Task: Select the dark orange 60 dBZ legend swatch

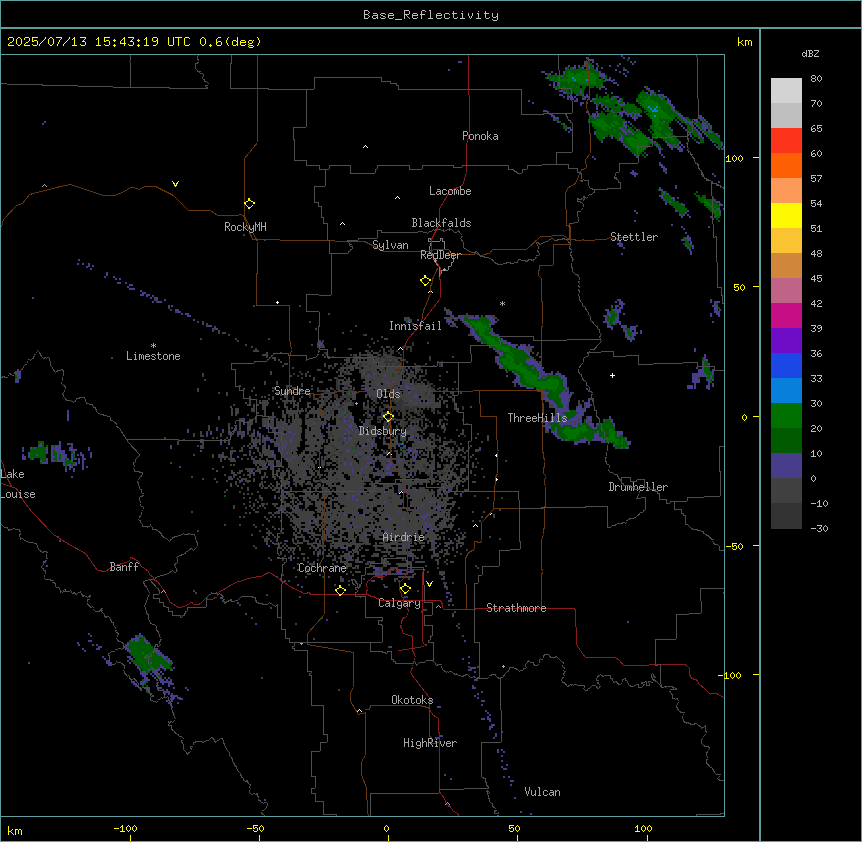Action: tap(786, 165)
